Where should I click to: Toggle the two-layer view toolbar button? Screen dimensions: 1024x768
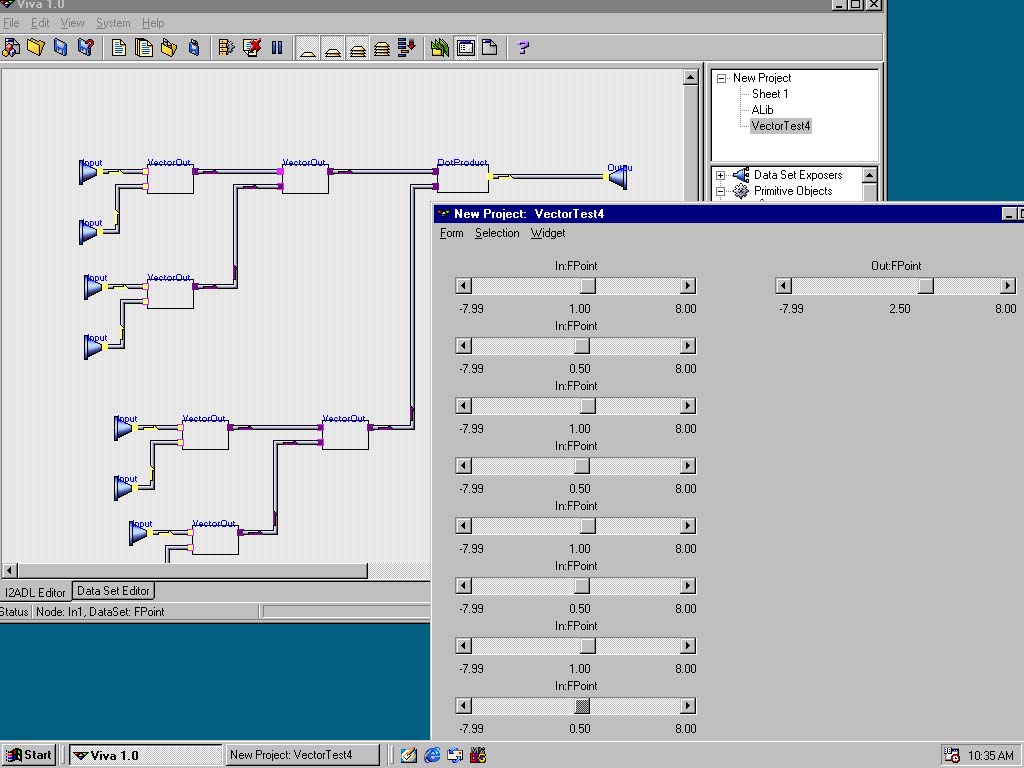[x=333, y=47]
